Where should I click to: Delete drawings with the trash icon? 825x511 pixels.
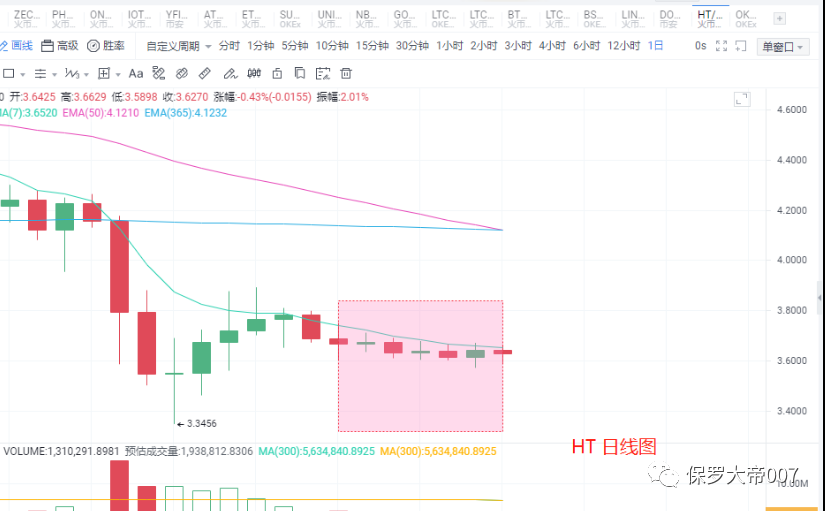point(346,74)
